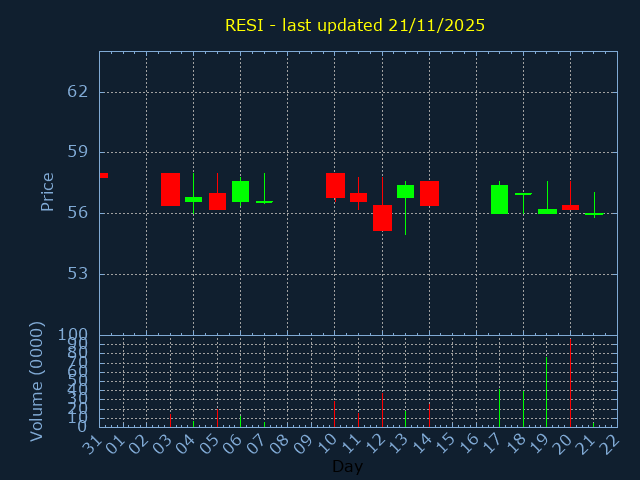Select the 53 price axis label
This screenshot has width=640, height=480.
tap(77, 274)
